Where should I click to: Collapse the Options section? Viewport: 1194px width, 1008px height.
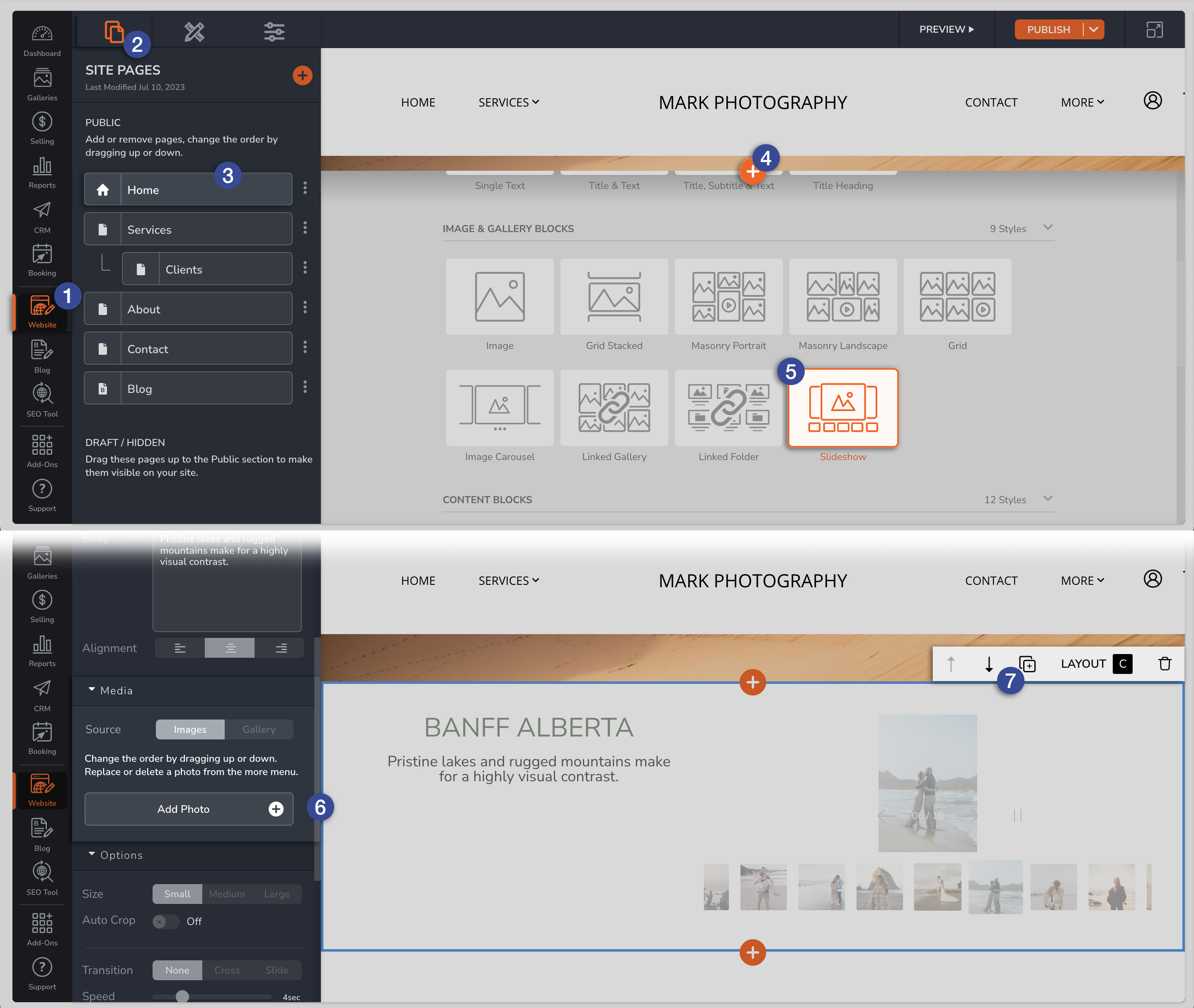click(92, 854)
